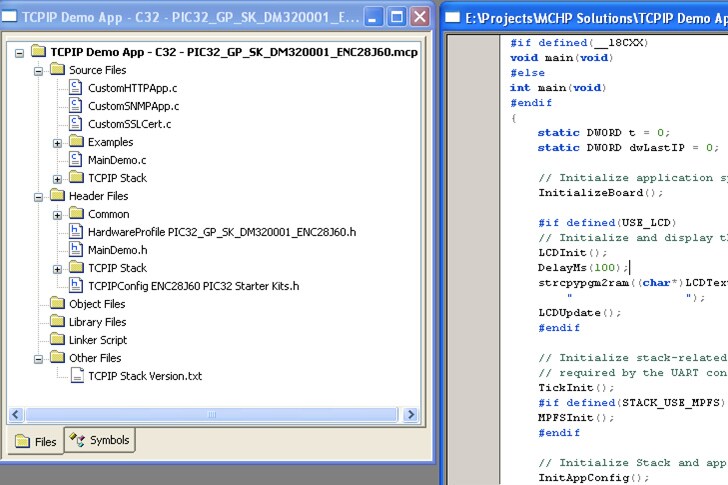This screenshot has width=728, height=485.
Task: Select HardwareProfile PIC32_GP_SK_DM320001_ENC28J60.h
Action: (x=222, y=232)
